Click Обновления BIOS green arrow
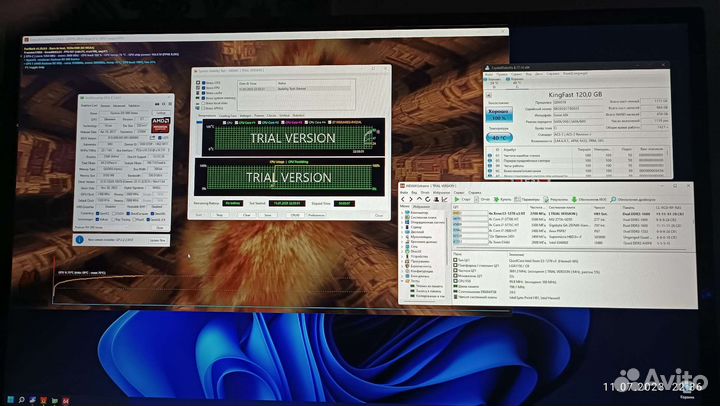The height and width of the screenshot is (406, 720). pos(589,199)
